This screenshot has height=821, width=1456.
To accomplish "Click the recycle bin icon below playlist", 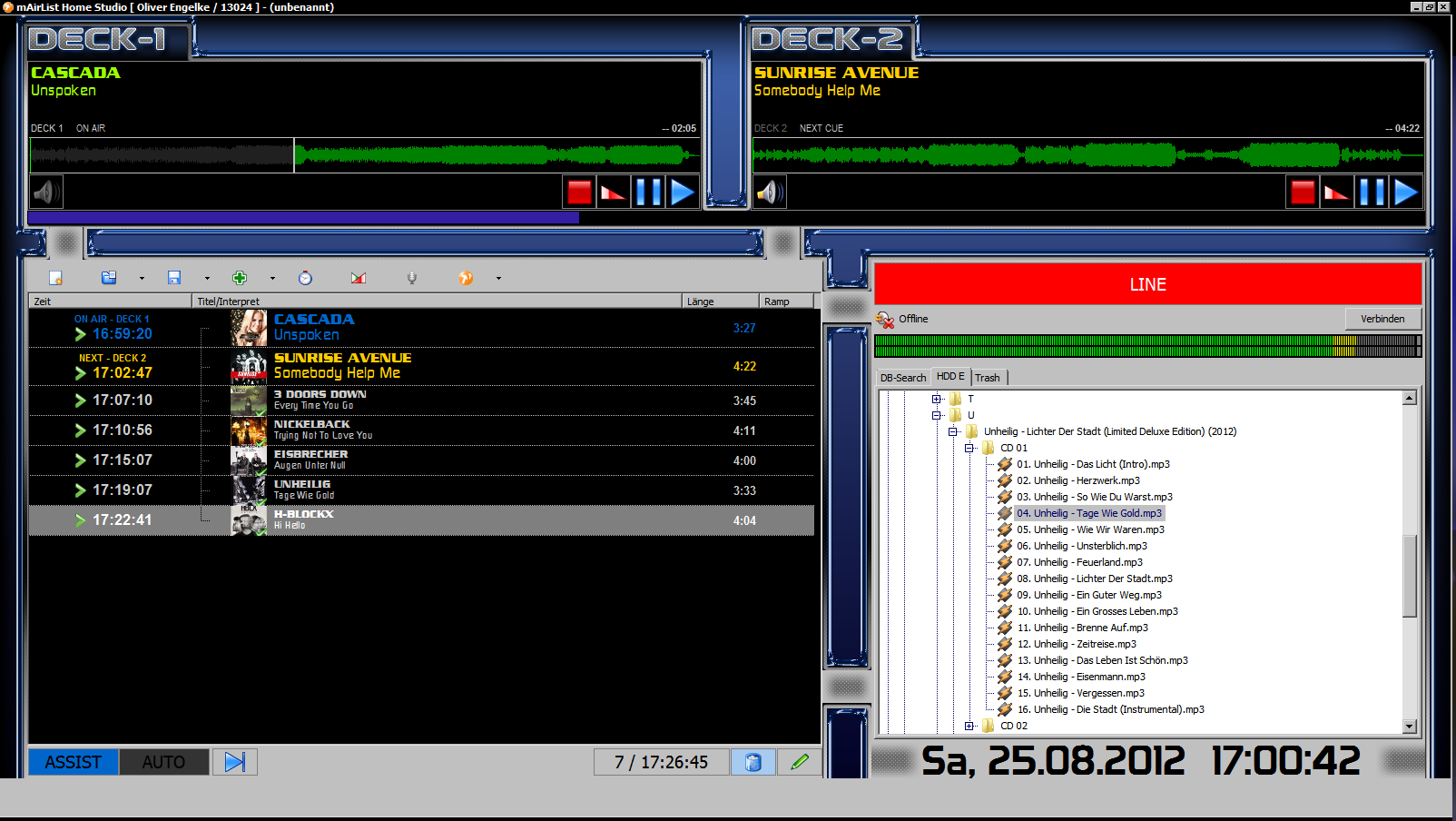I will 753,762.
